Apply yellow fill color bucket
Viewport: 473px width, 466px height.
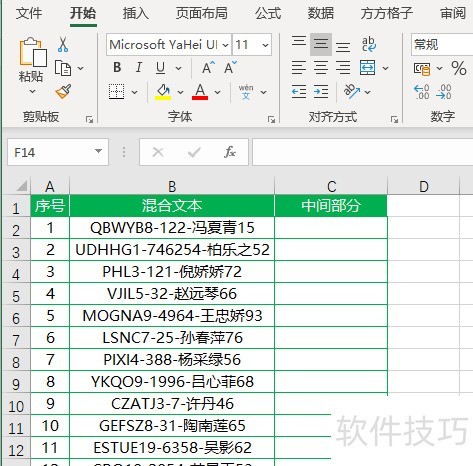[163, 92]
